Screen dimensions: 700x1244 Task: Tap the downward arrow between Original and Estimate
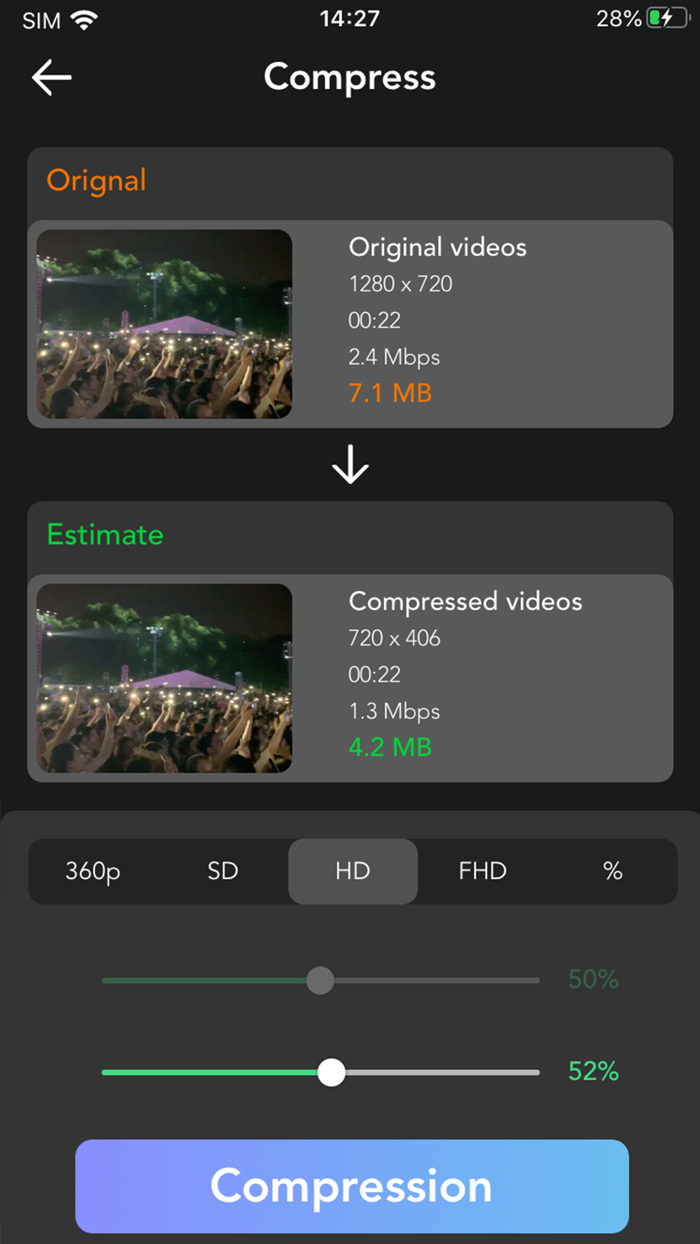350,462
